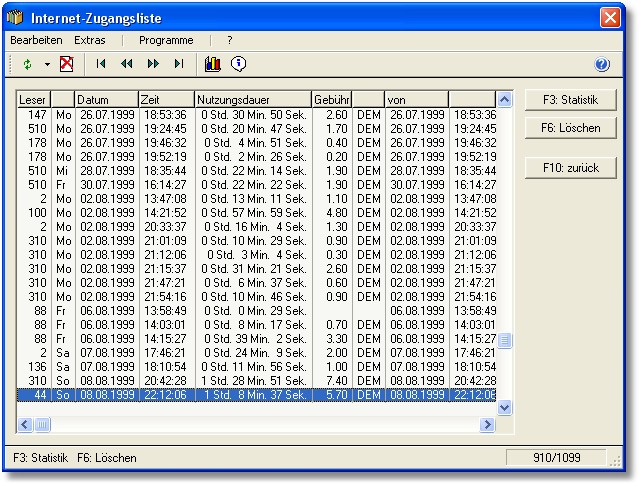Open statistics via bar chart icon

click(x=212, y=64)
